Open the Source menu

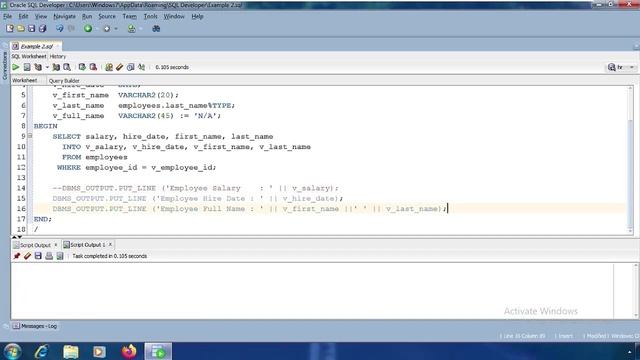(107, 16)
